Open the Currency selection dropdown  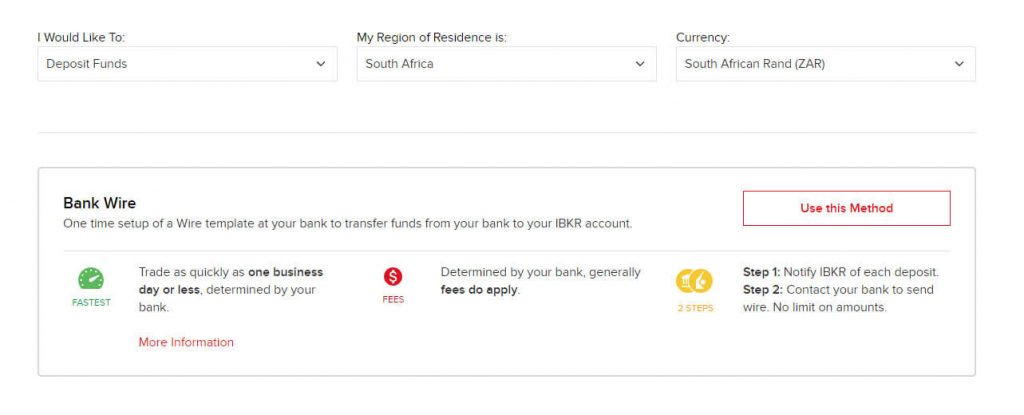826,64
